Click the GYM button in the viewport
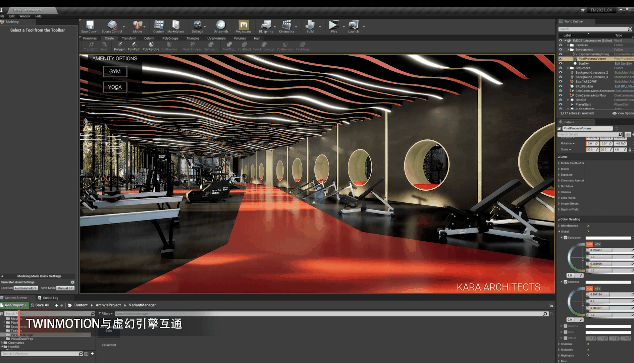 tap(115, 72)
